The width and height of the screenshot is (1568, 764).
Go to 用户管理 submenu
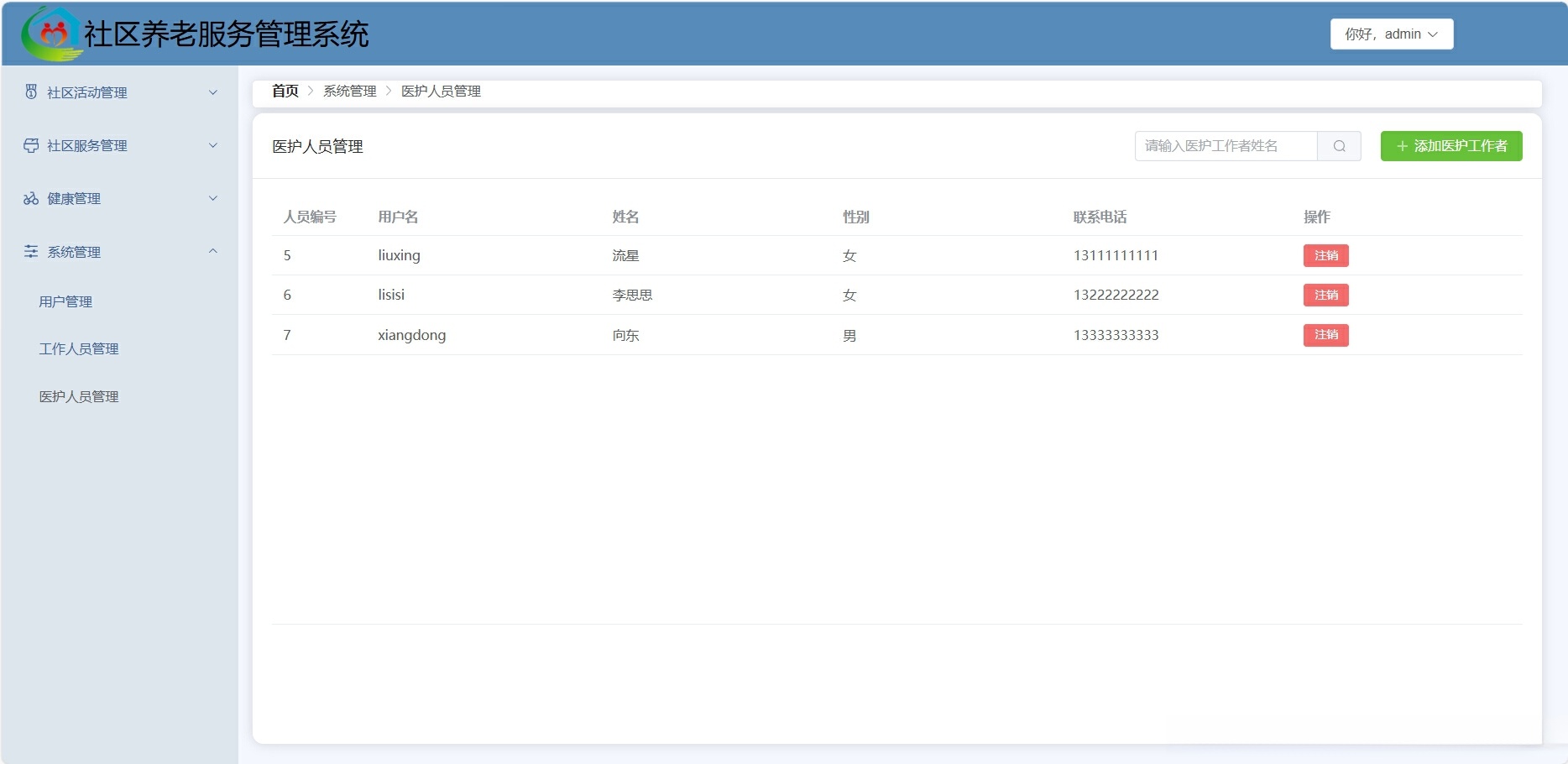(65, 301)
